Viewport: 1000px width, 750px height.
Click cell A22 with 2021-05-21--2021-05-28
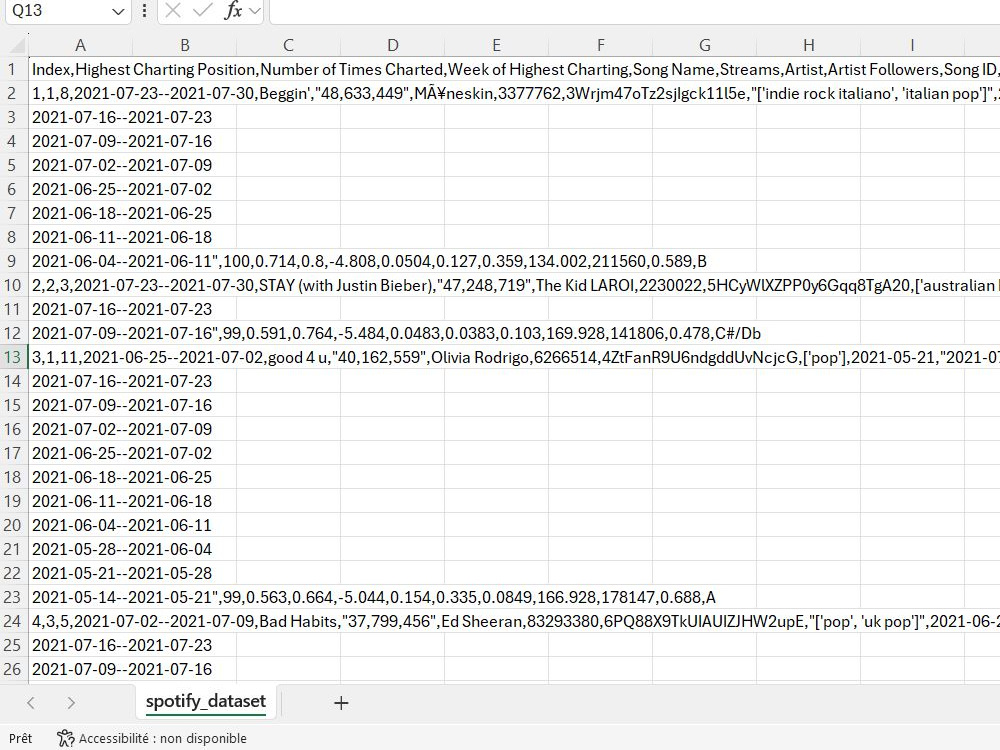click(80, 573)
